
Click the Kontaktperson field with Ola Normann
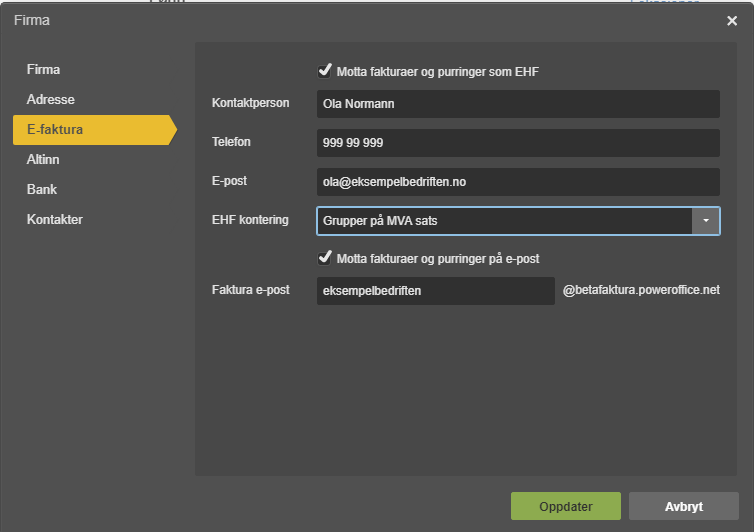pyautogui.click(x=518, y=104)
